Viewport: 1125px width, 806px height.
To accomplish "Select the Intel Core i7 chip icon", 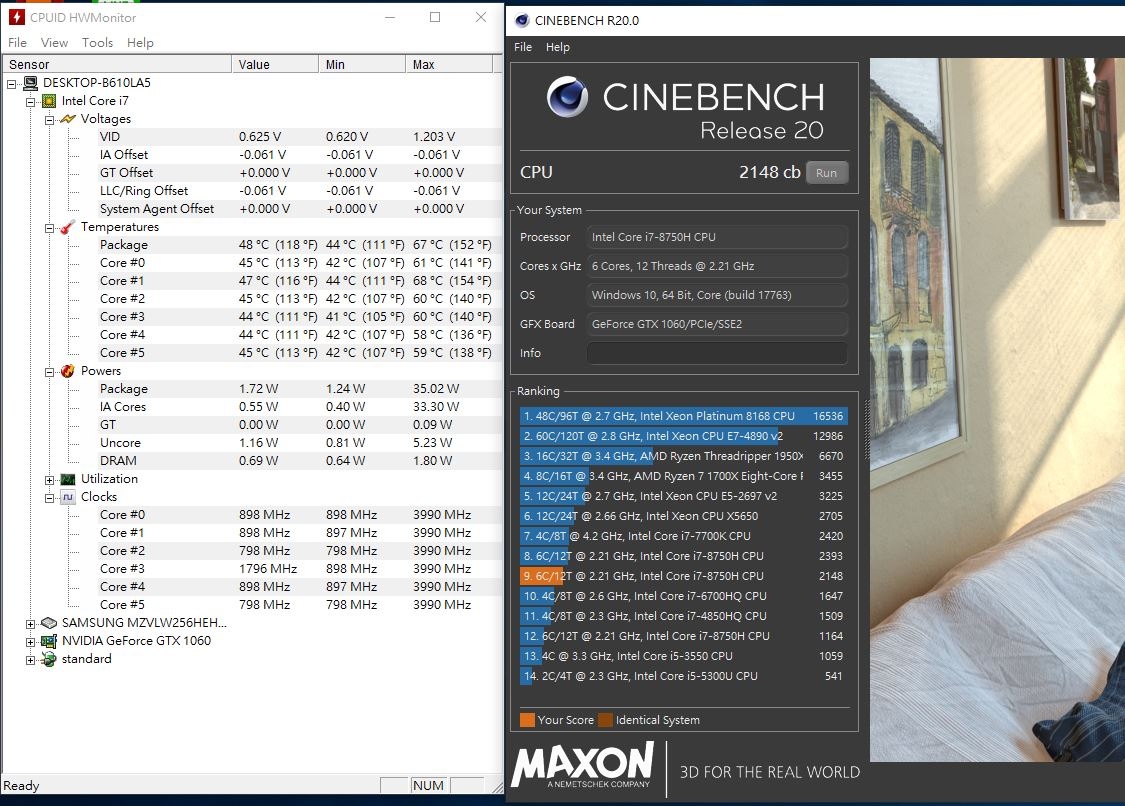I will pos(49,101).
